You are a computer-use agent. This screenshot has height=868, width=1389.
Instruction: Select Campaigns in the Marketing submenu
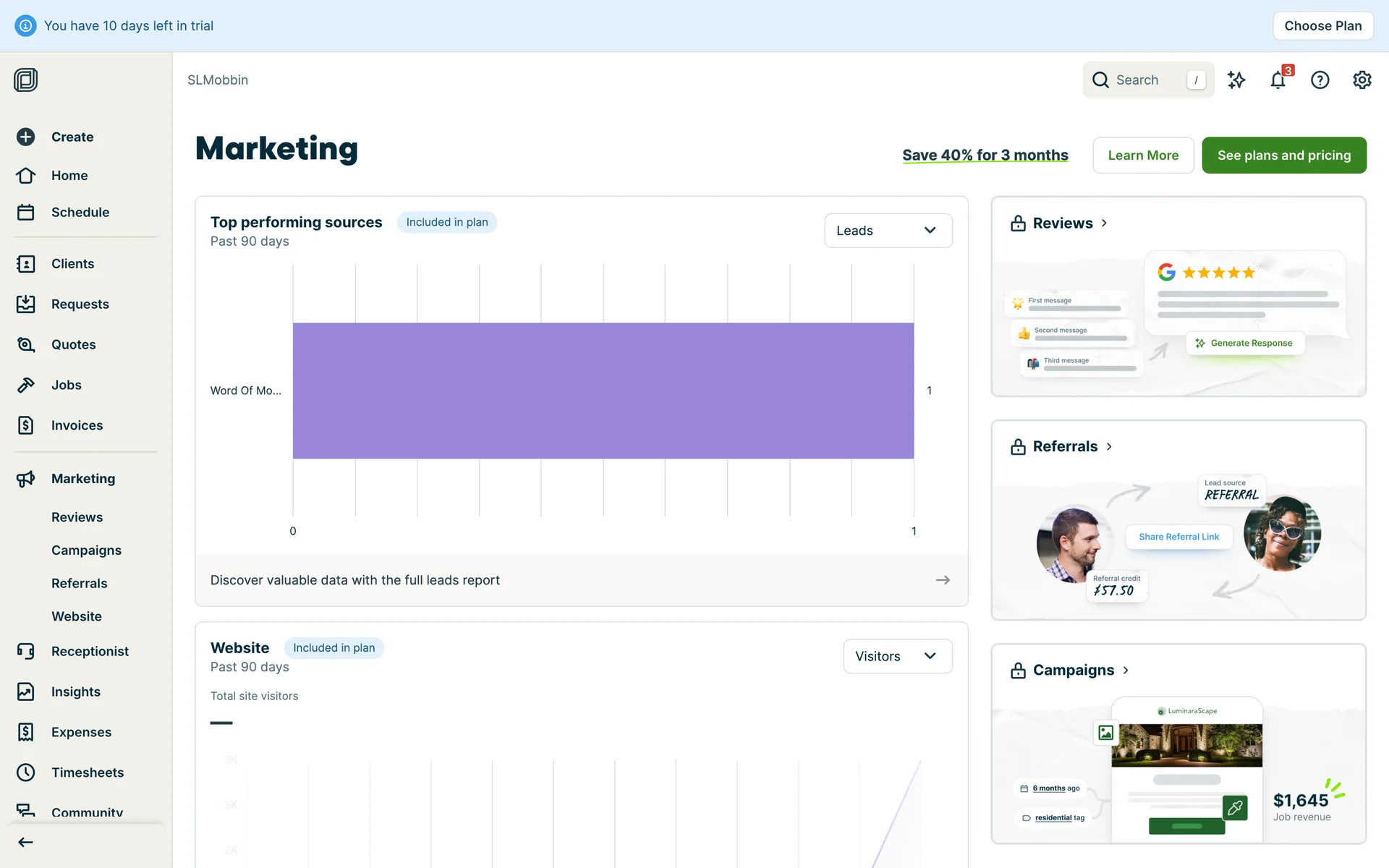86,550
